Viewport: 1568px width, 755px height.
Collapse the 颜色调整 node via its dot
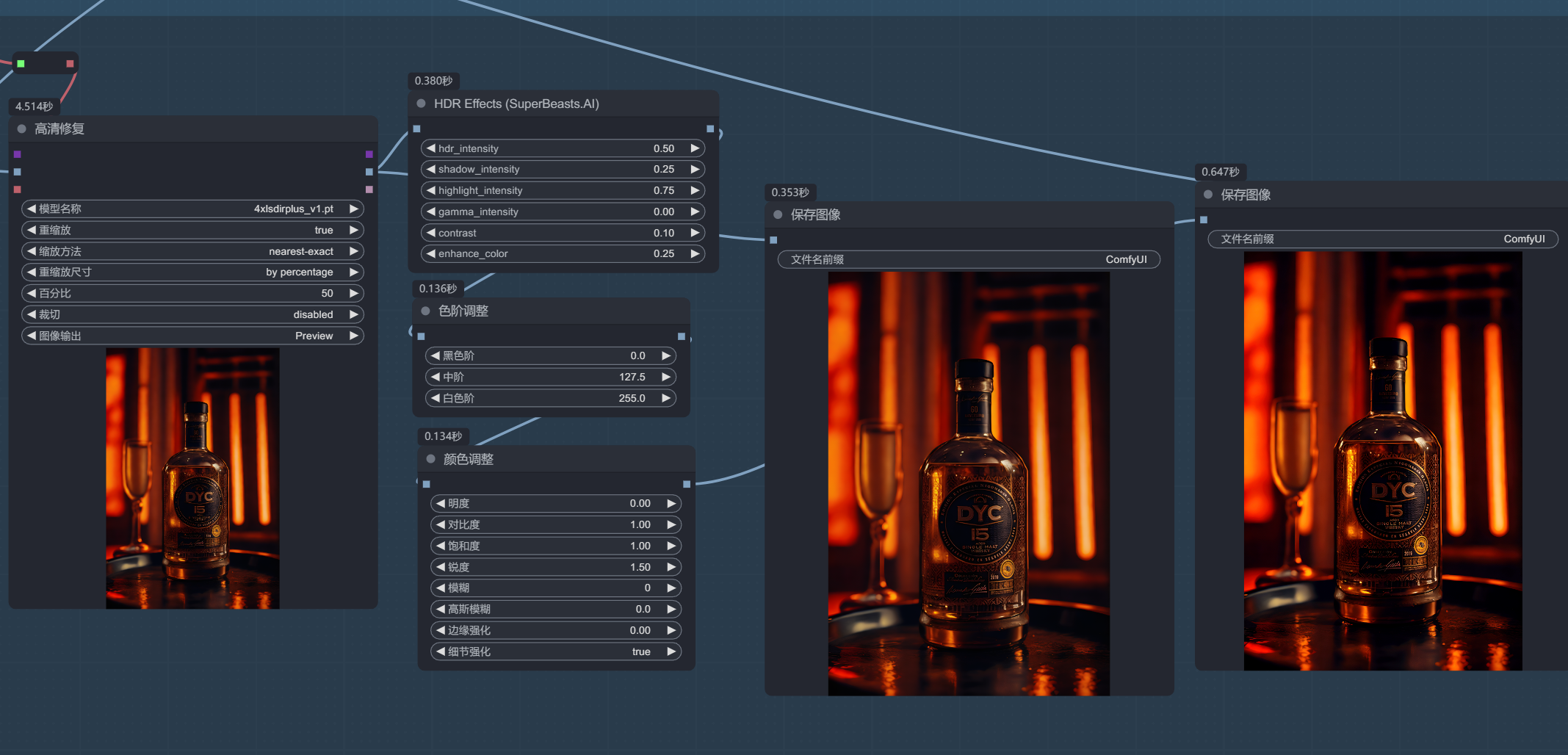tap(431, 459)
